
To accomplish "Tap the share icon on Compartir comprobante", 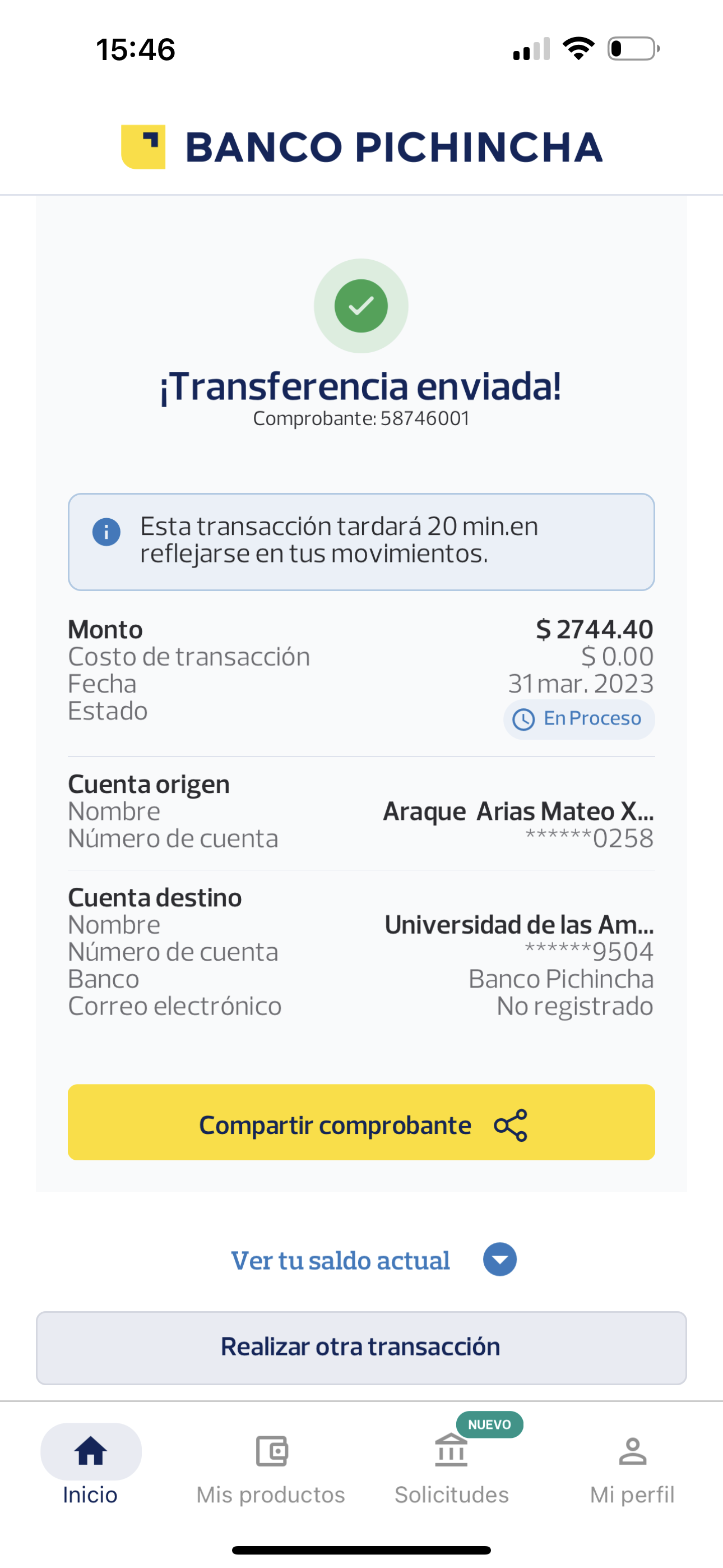I will click(511, 1125).
